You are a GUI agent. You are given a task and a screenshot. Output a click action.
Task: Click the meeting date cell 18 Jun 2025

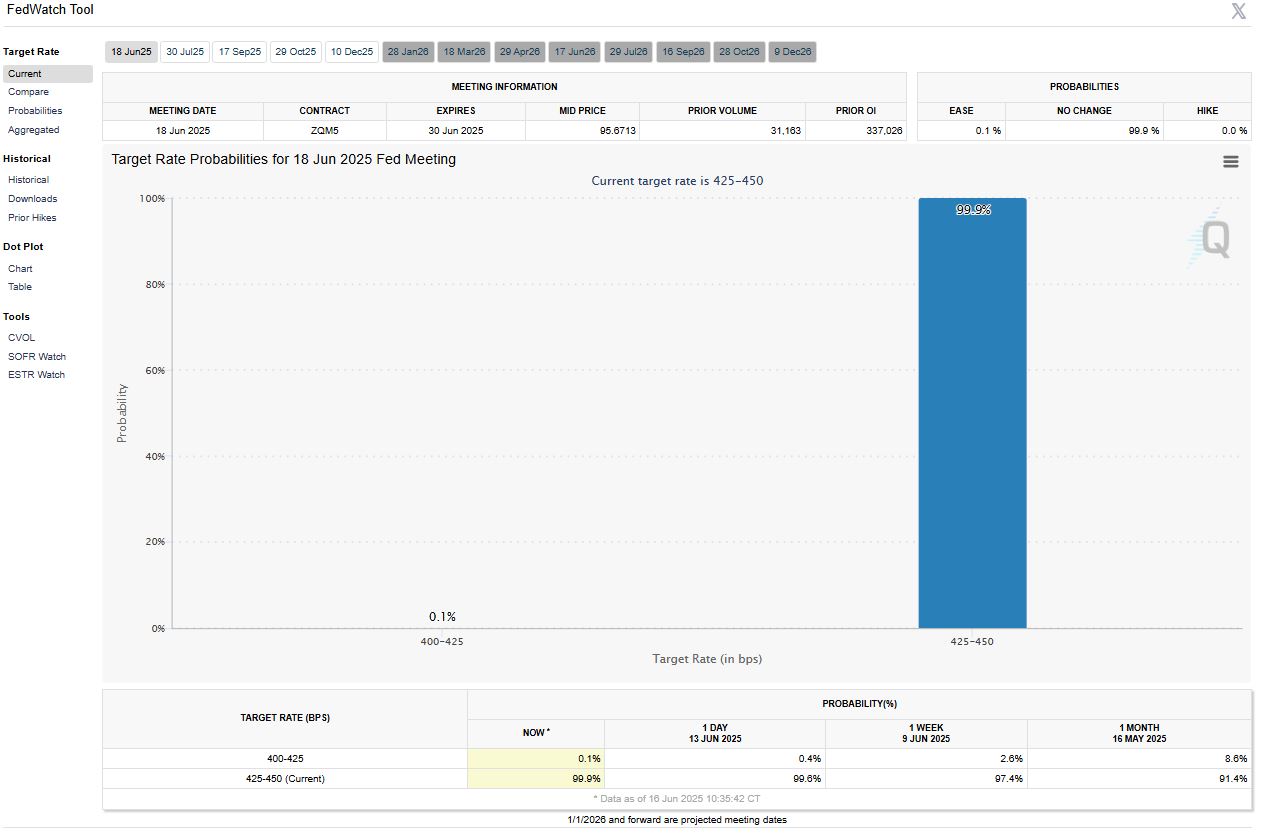click(x=183, y=131)
